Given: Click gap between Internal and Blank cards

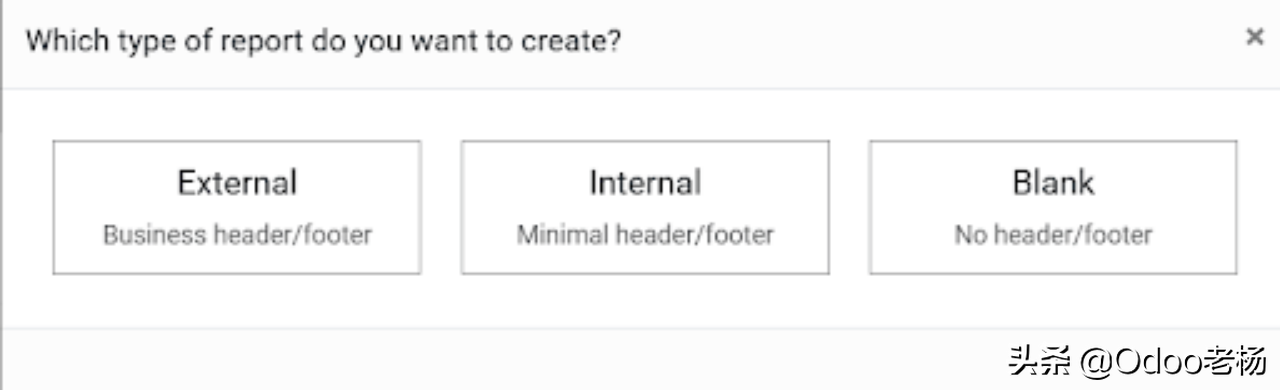Looking at the screenshot, I should pos(849,207).
